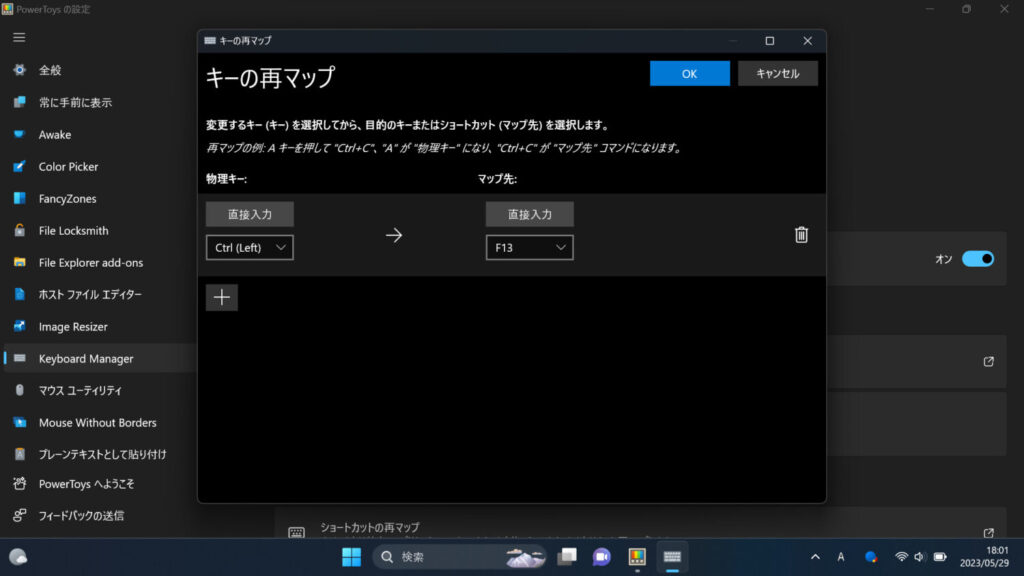The width and height of the screenshot is (1024, 576).
Task: Expand the Ctrl (Left) physical key dropdown
Action: 249,248
